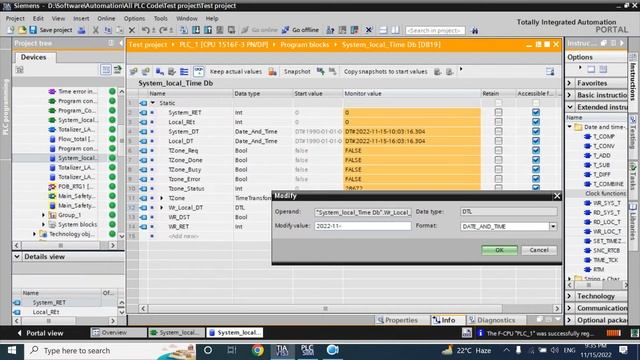640x360 pixels.
Task: Open the Tools menu
Action: [160, 18]
